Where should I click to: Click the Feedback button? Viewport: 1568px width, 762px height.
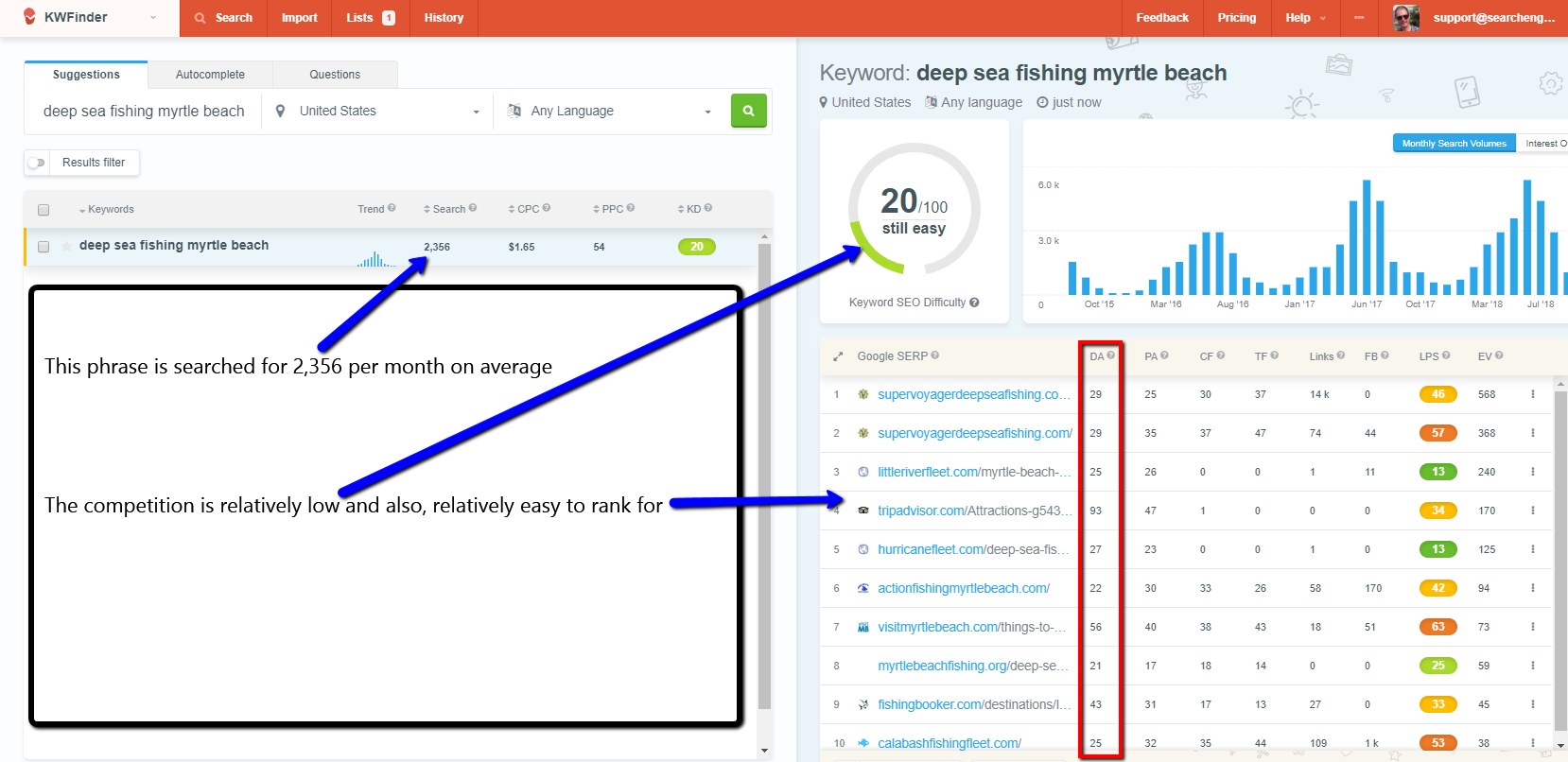[1162, 18]
